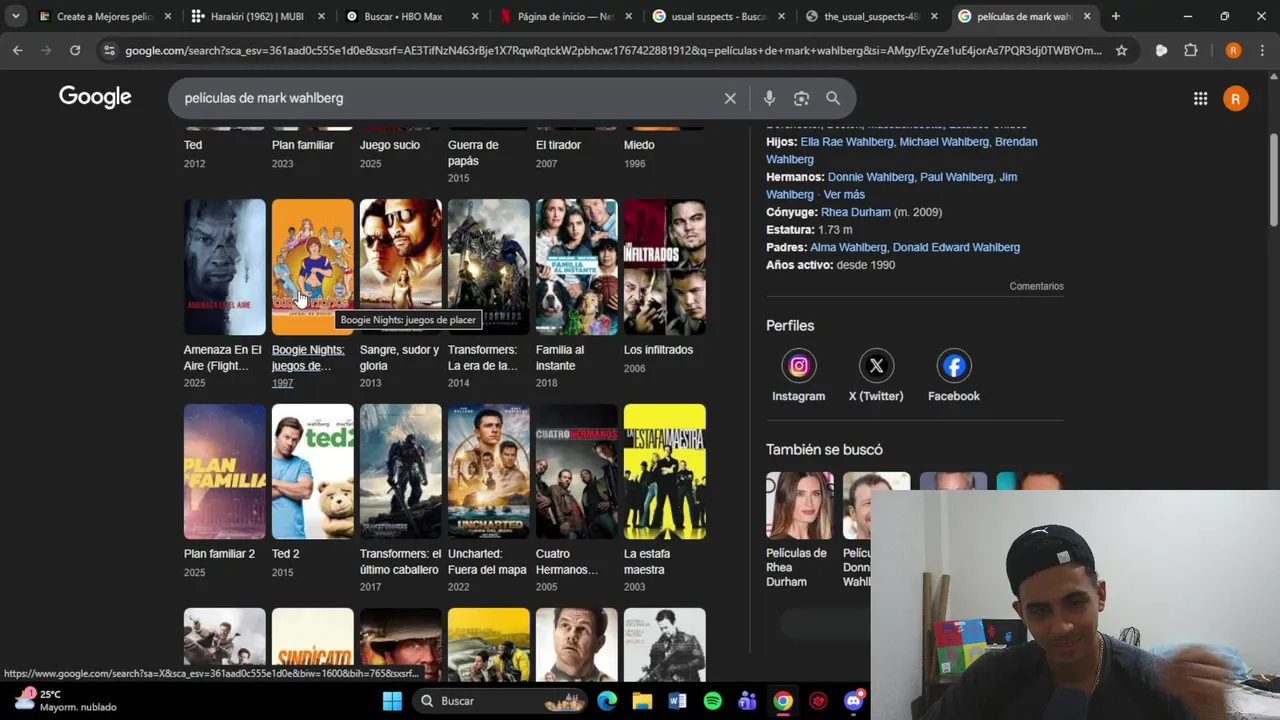Open Cuatro Hermanos poster
The height and width of the screenshot is (720, 1280).
point(576,471)
